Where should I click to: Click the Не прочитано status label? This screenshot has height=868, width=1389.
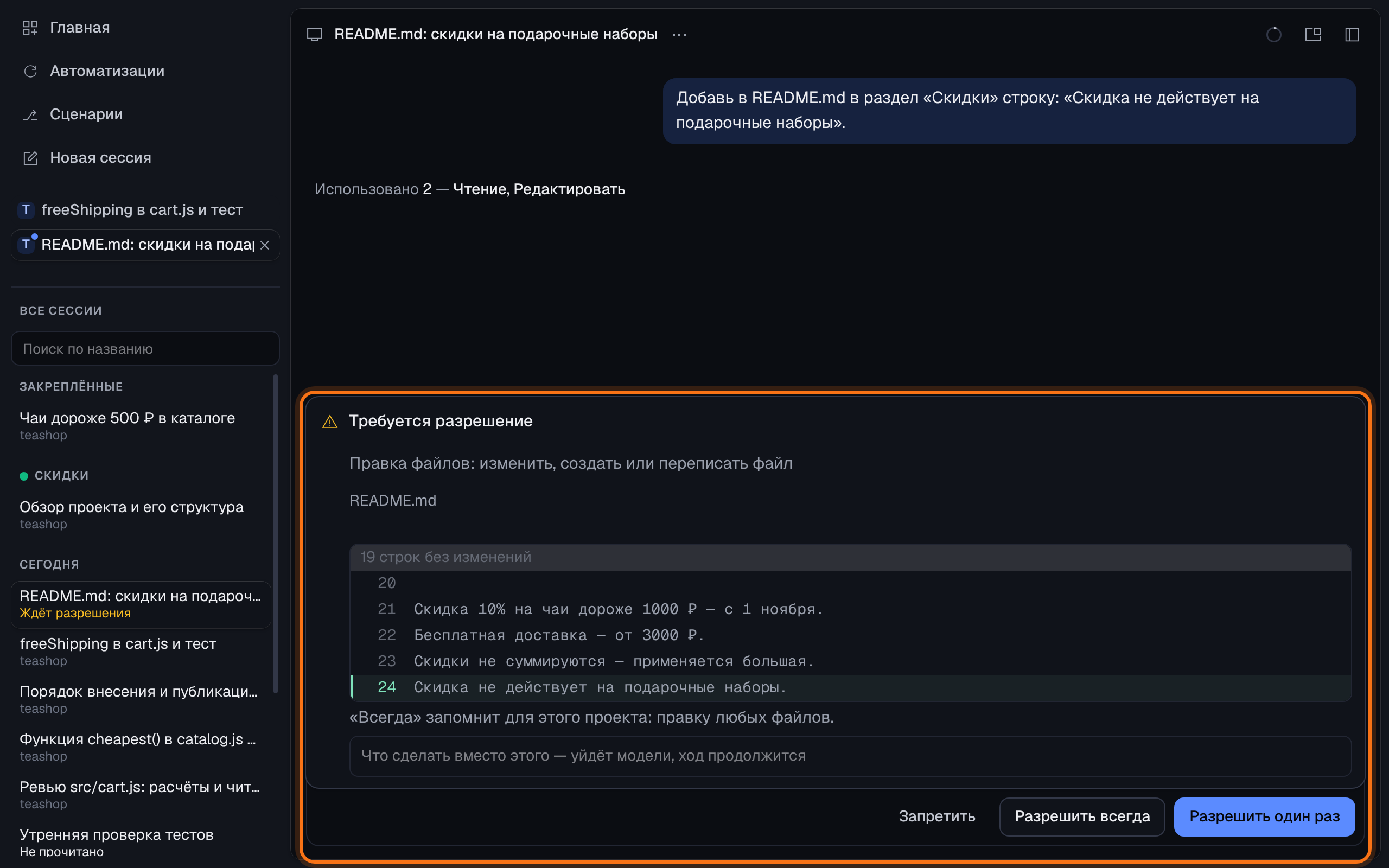tap(61, 852)
